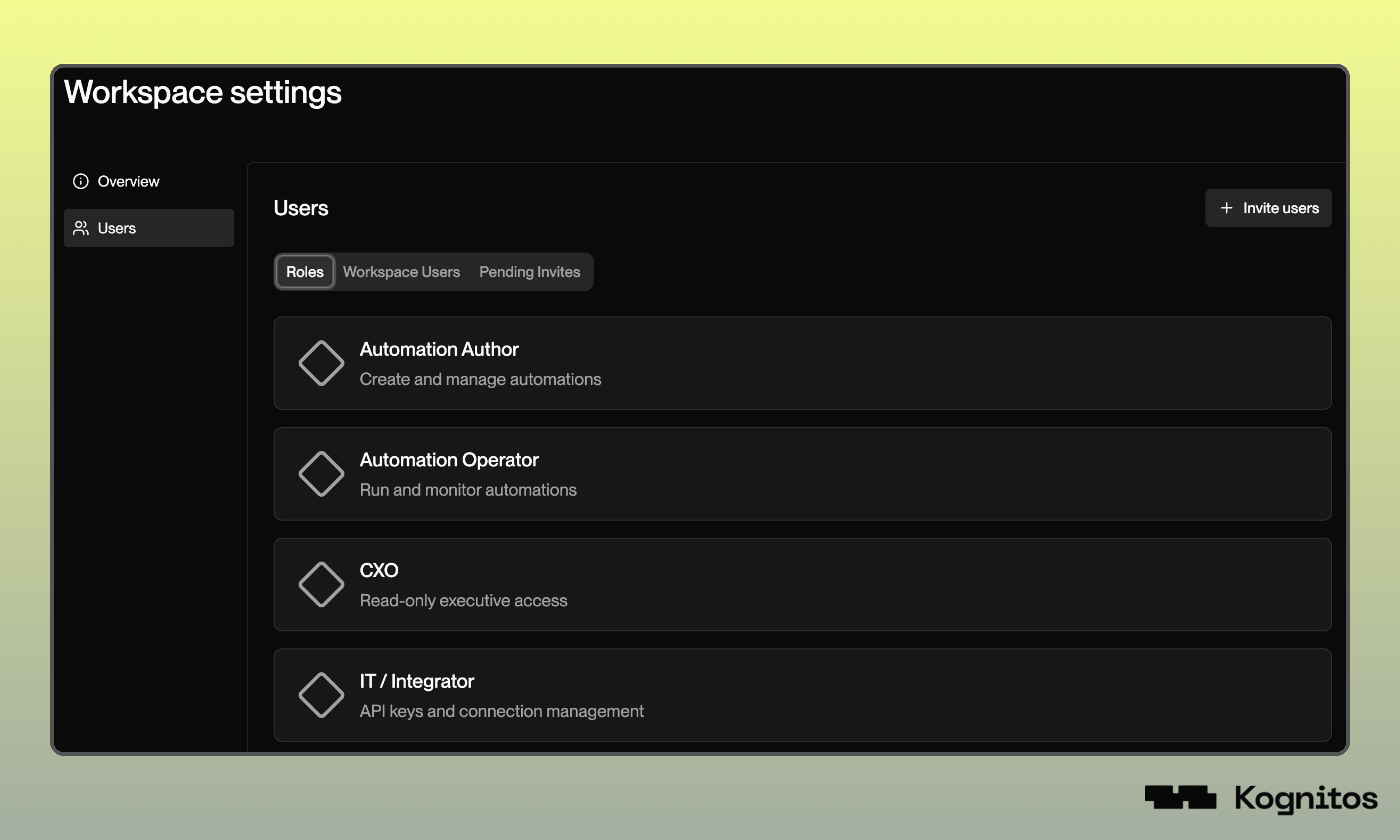Click the CXO role diamond icon

[321, 584]
